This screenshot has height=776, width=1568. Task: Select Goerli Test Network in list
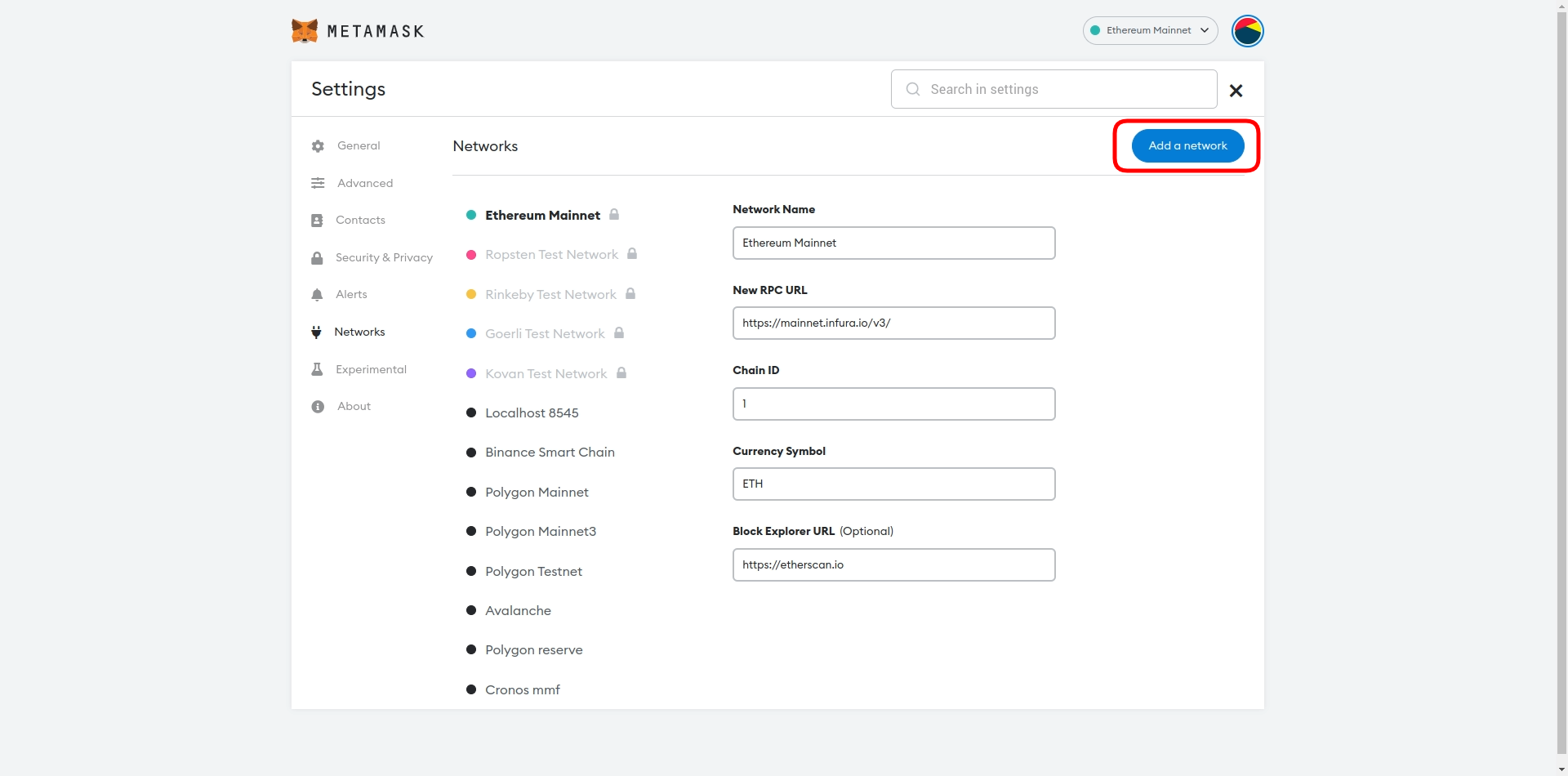(545, 333)
